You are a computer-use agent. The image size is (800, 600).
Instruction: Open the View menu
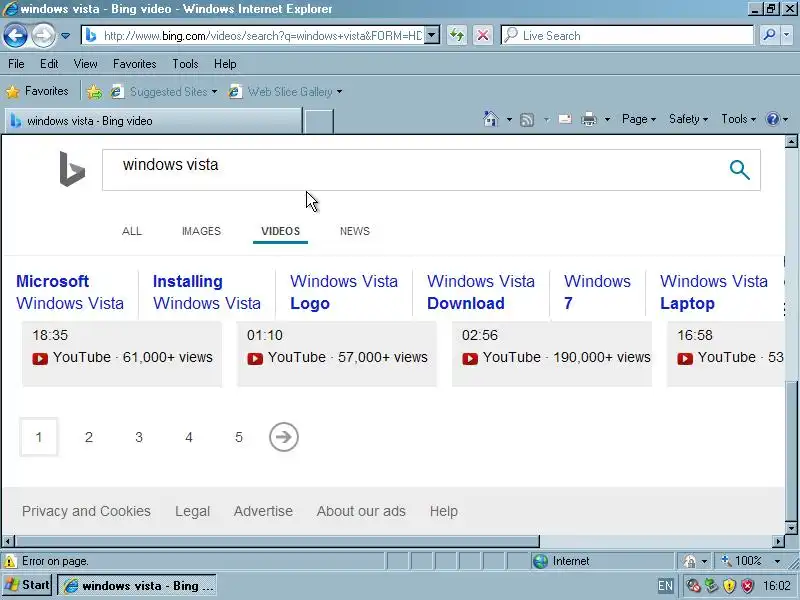point(85,64)
